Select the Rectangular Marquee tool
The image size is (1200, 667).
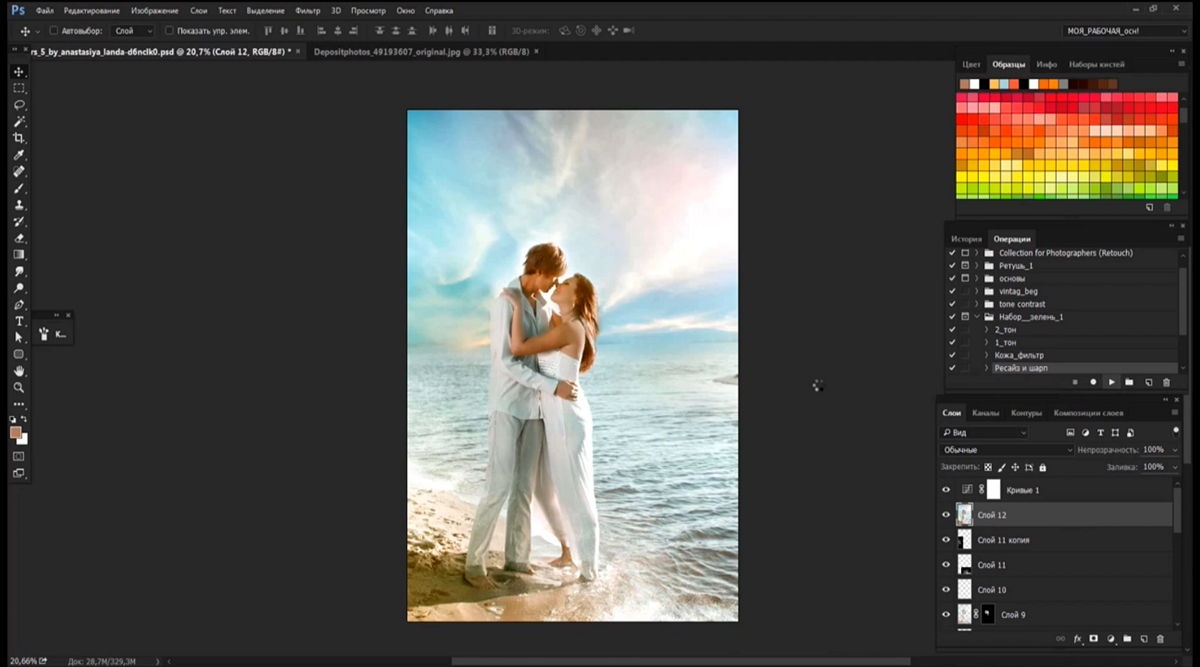[19, 88]
